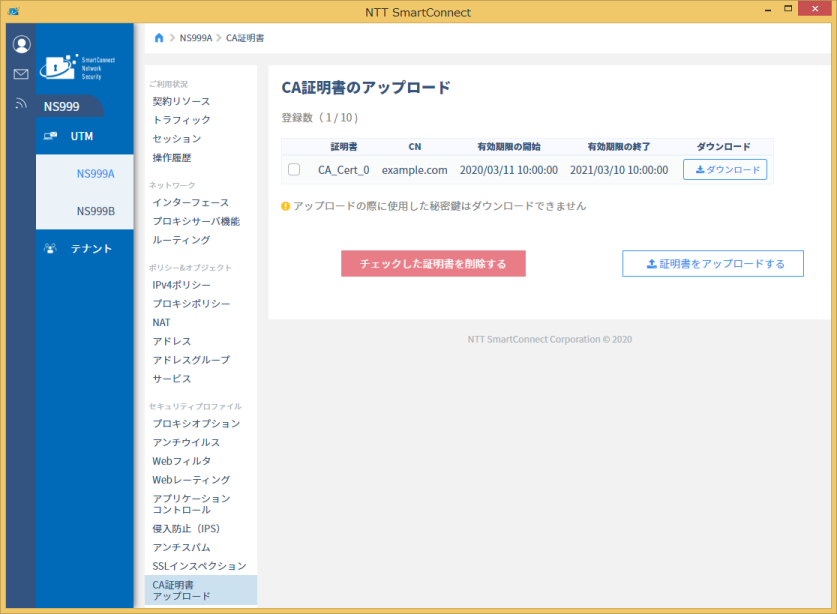The width and height of the screenshot is (837, 614).
Task: Check the CA_Cert_0 row checkbox
Action: coord(294,170)
